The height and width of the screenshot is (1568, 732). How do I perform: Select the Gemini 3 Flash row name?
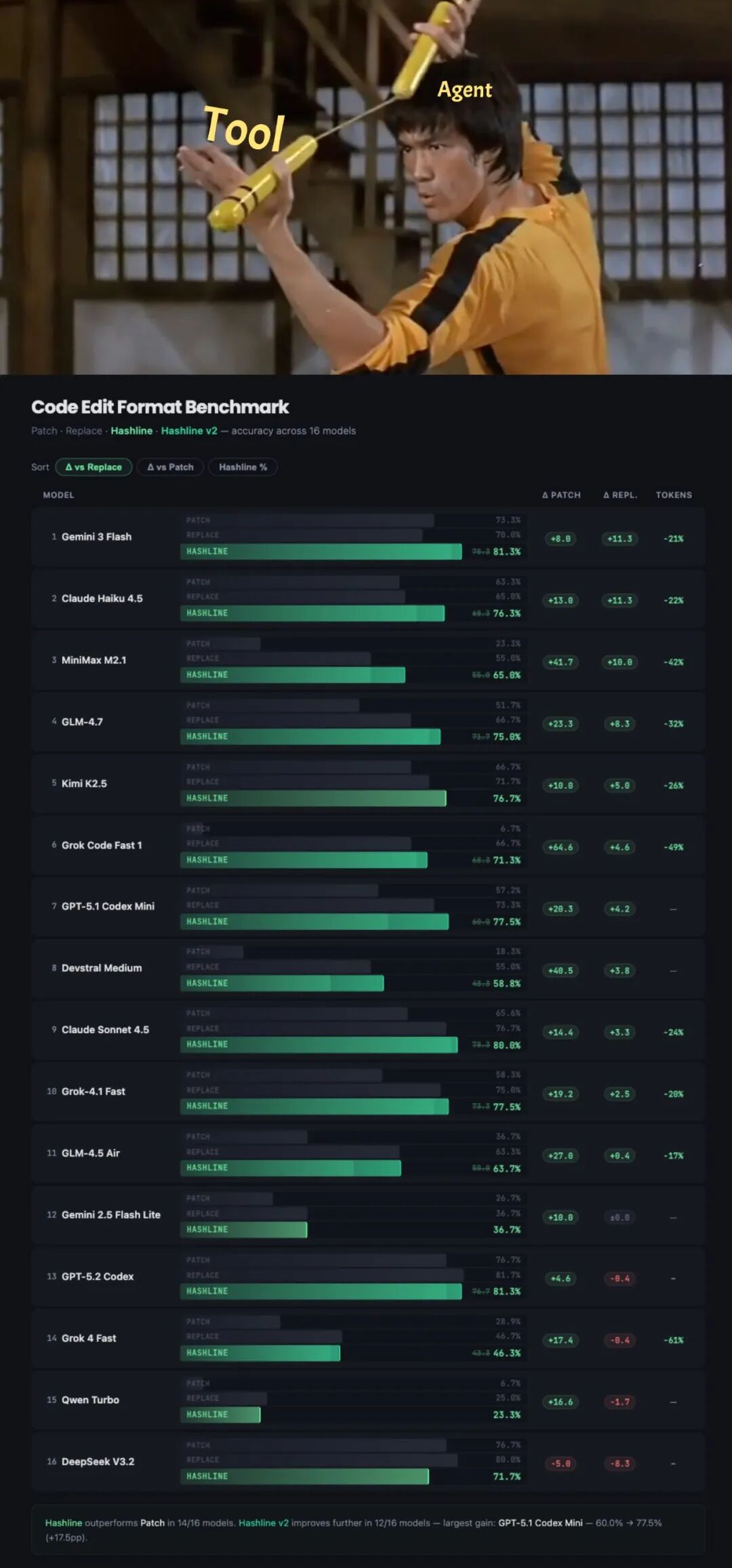point(96,537)
